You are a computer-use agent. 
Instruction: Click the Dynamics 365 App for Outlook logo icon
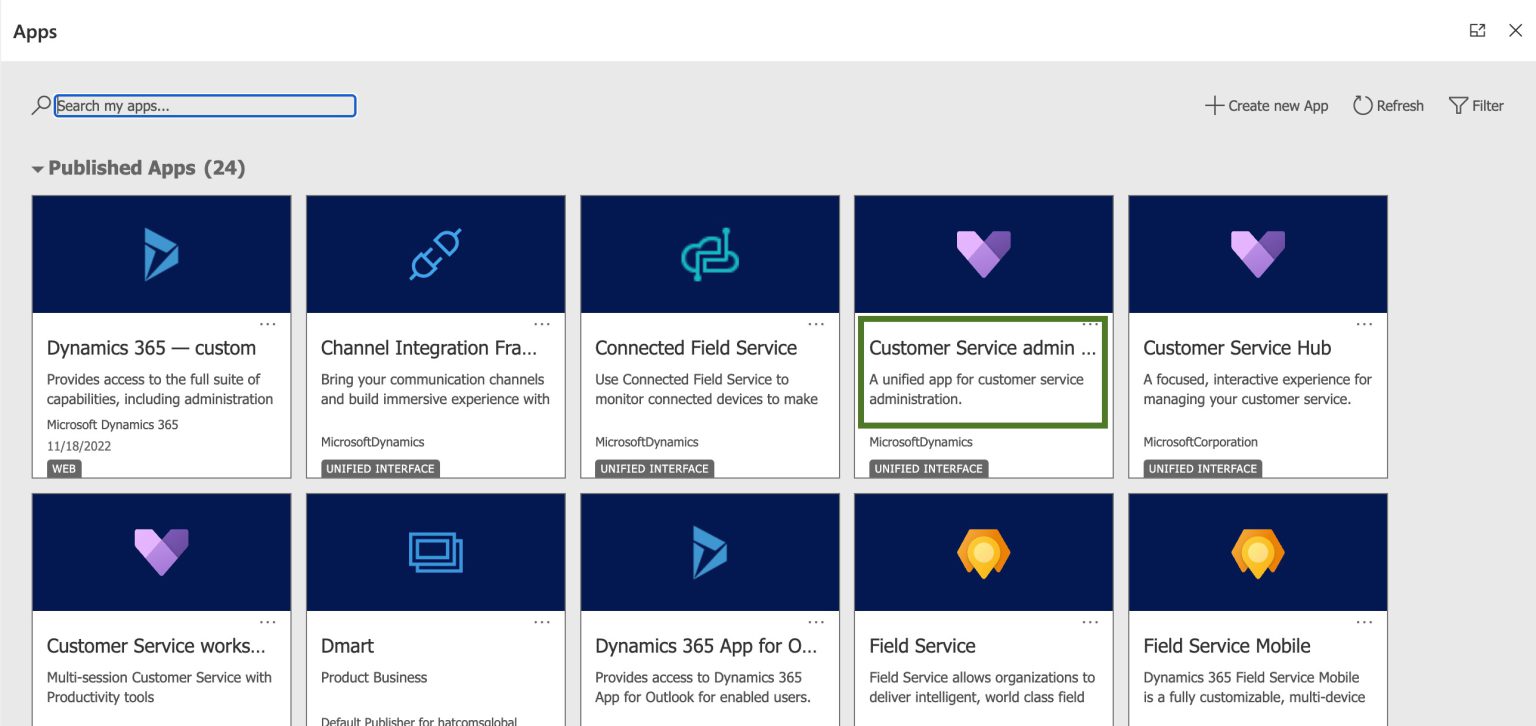pos(709,551)
